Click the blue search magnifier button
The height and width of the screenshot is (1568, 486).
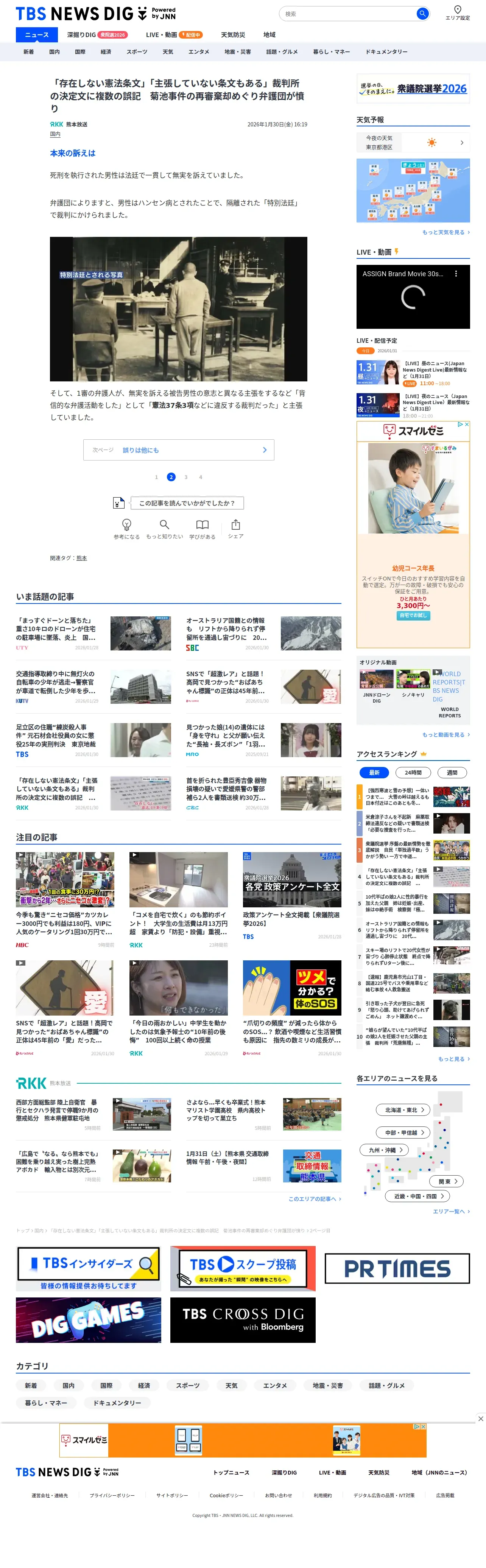[x=422, y=13]
